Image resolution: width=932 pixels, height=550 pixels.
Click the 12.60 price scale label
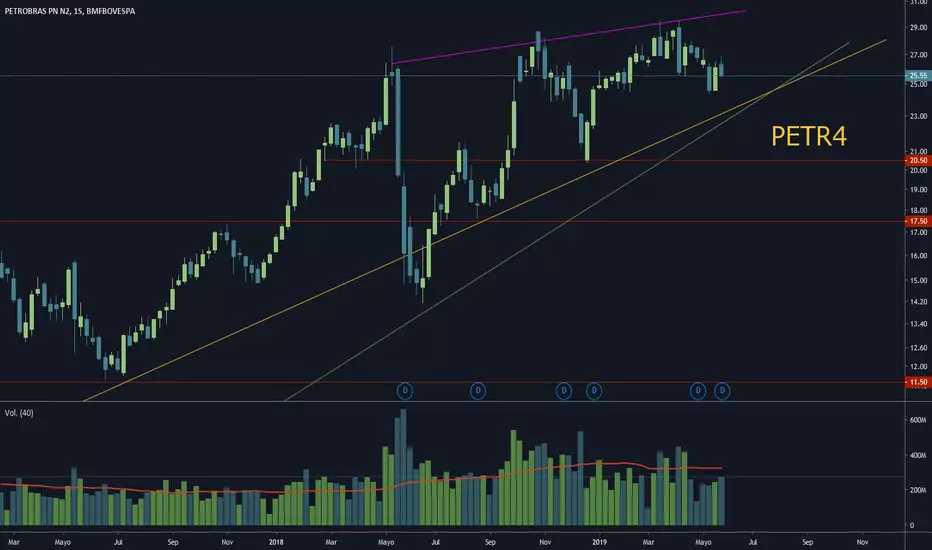pos(918,348)
